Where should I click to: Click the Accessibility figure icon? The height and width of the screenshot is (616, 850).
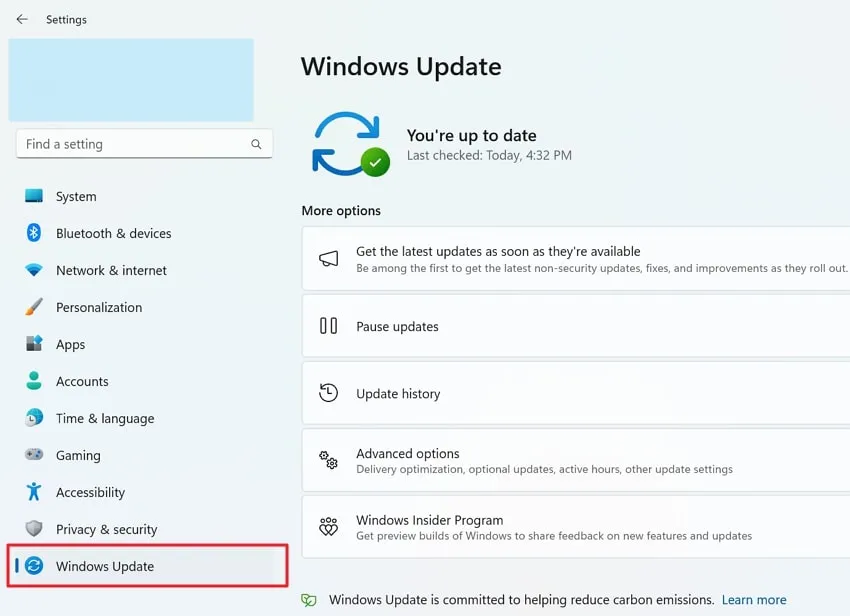click(x=34, y=491)
